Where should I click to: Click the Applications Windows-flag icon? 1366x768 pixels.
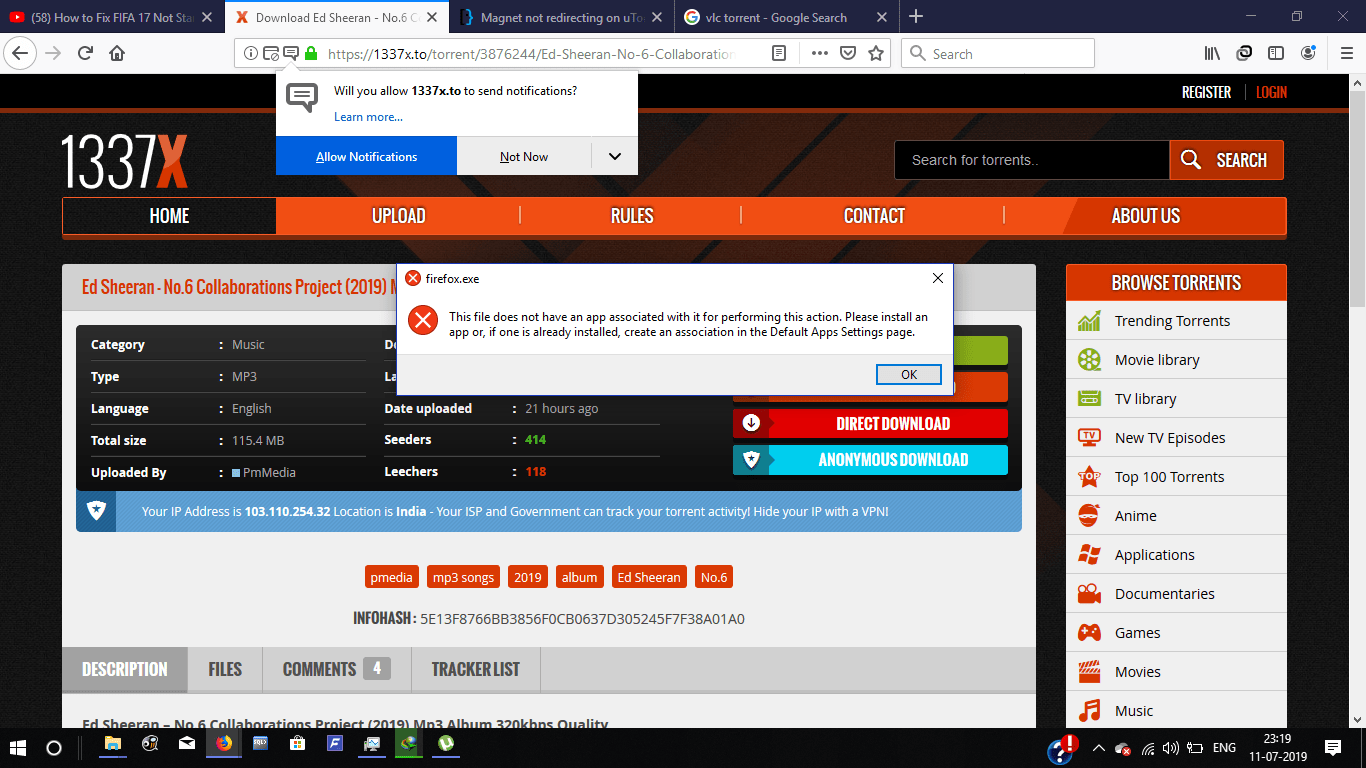[1089, 555]
